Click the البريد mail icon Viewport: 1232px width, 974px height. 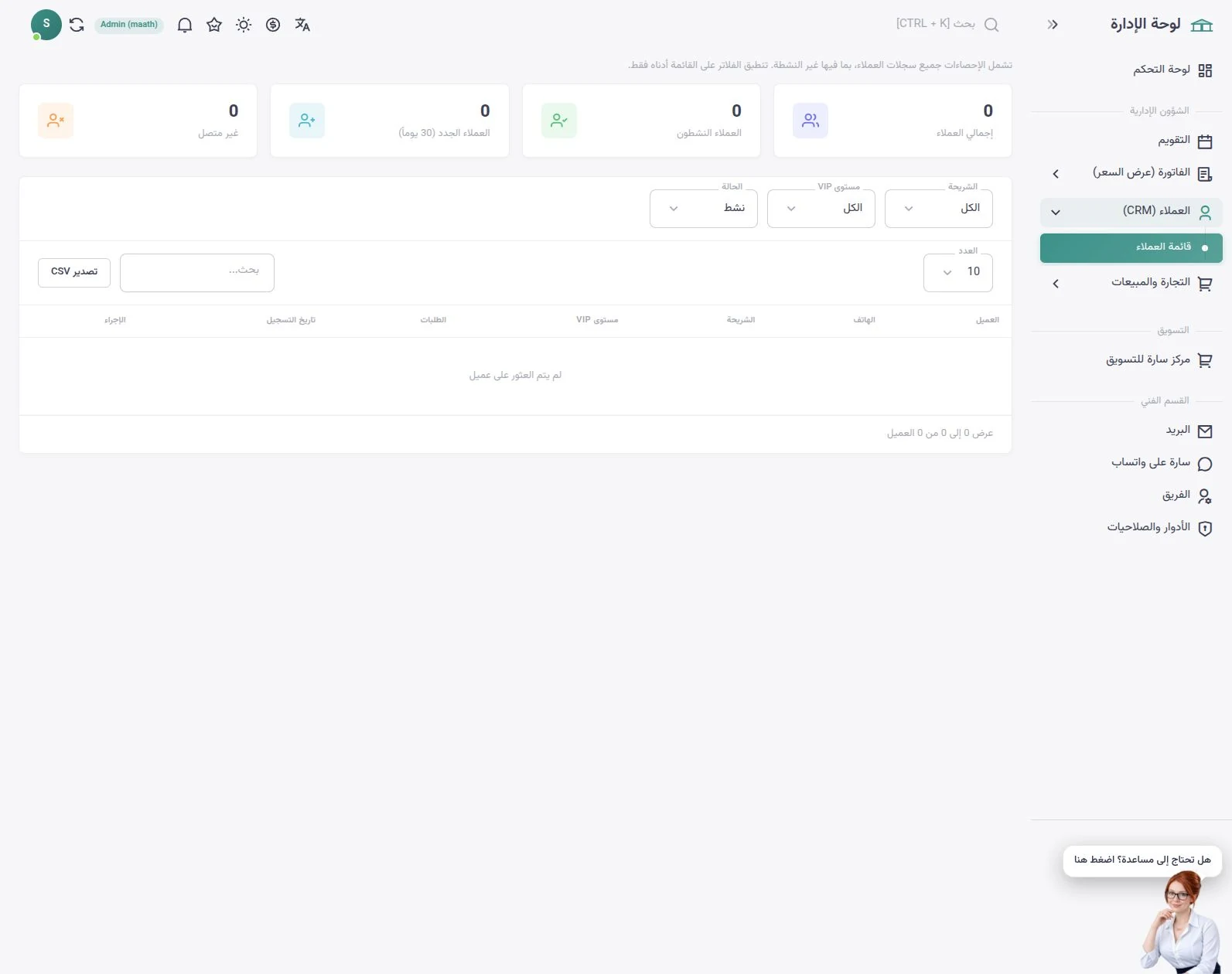coord(1205,431)
